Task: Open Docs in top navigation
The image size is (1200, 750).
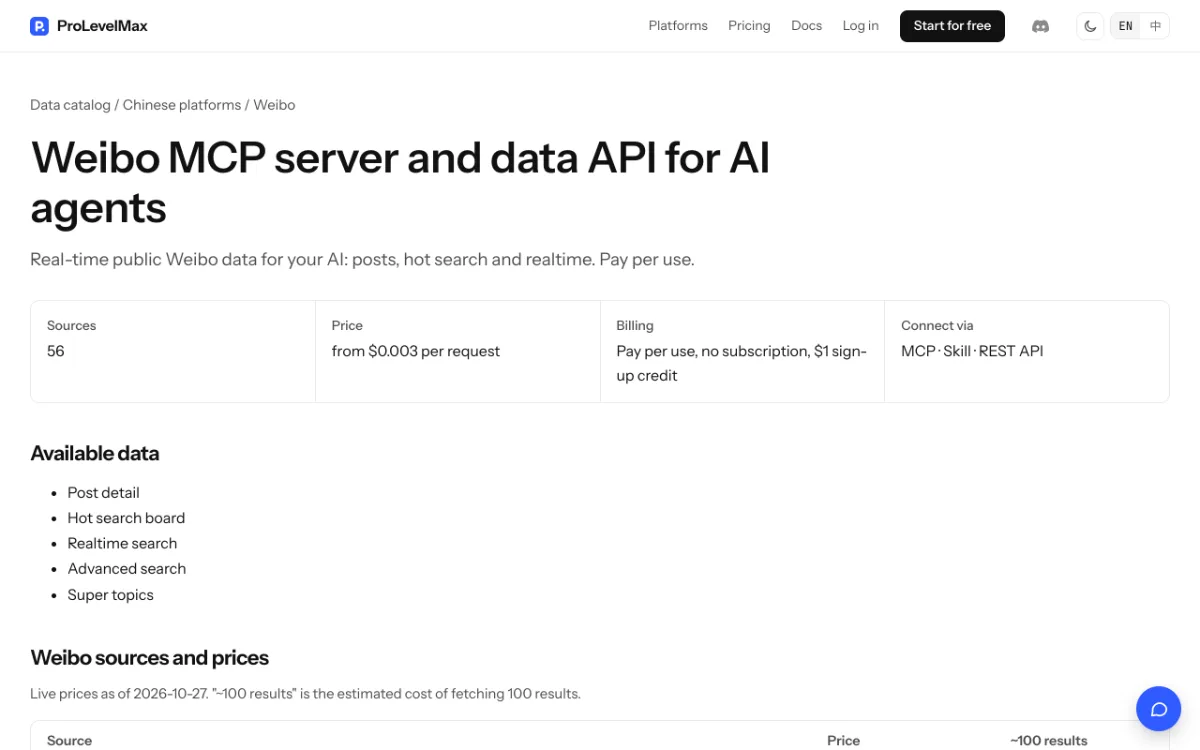Action: (x=806, y=26)
